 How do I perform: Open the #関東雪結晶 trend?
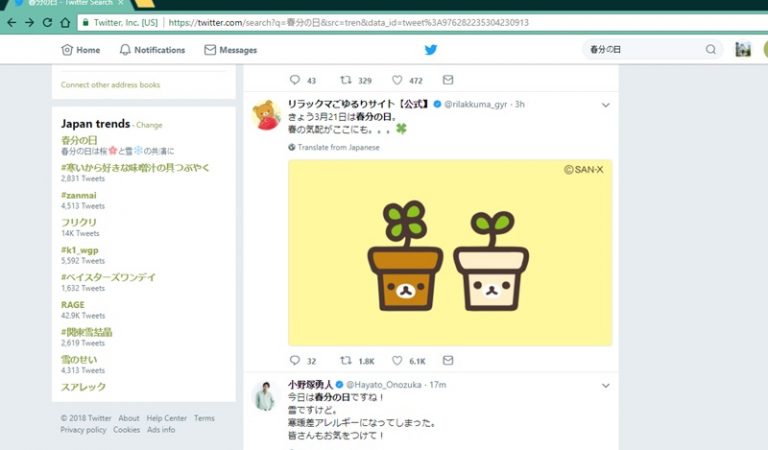coord(87,332)
